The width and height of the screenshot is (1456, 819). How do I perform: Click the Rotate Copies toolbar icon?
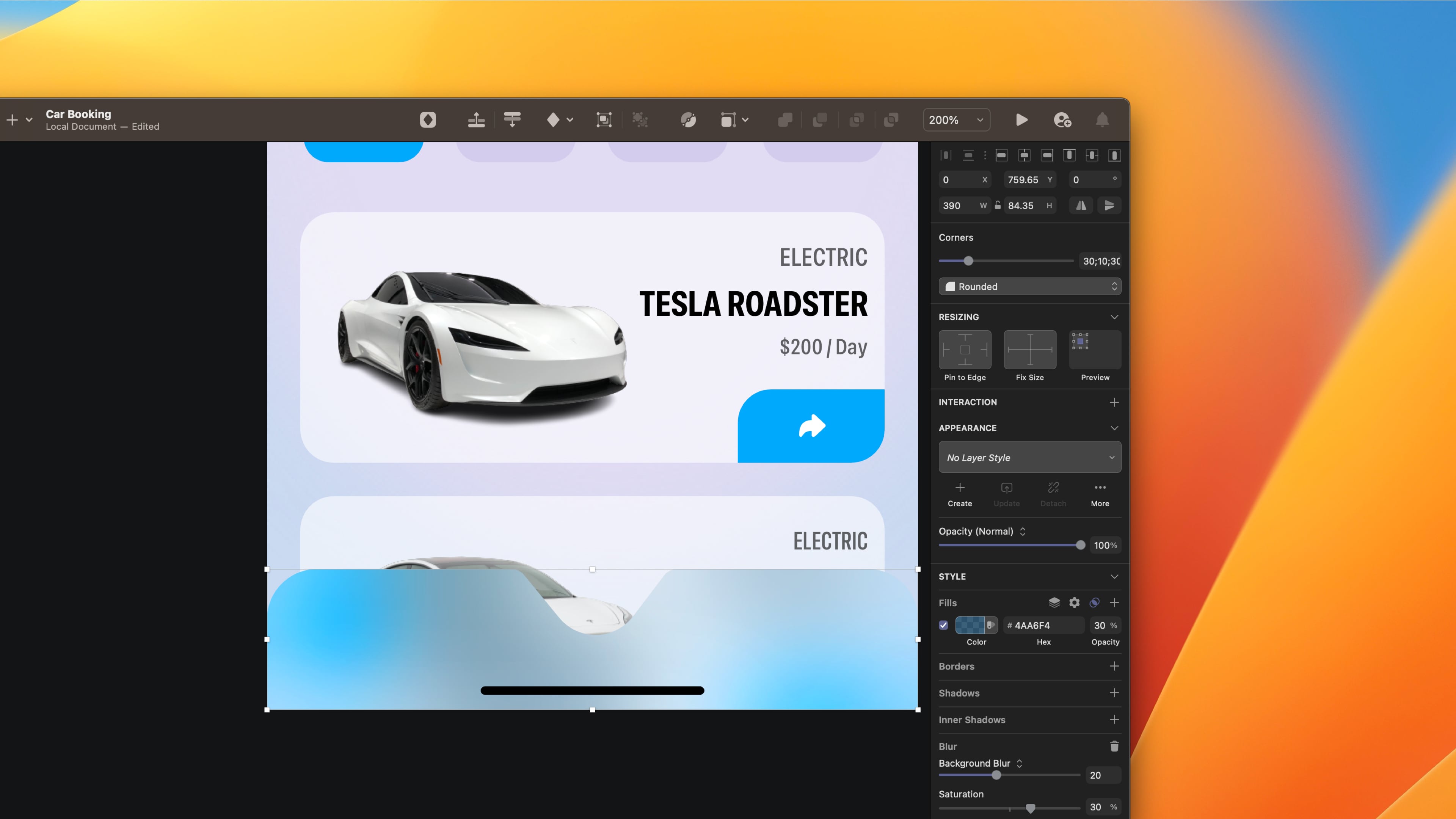coord(688,120)
